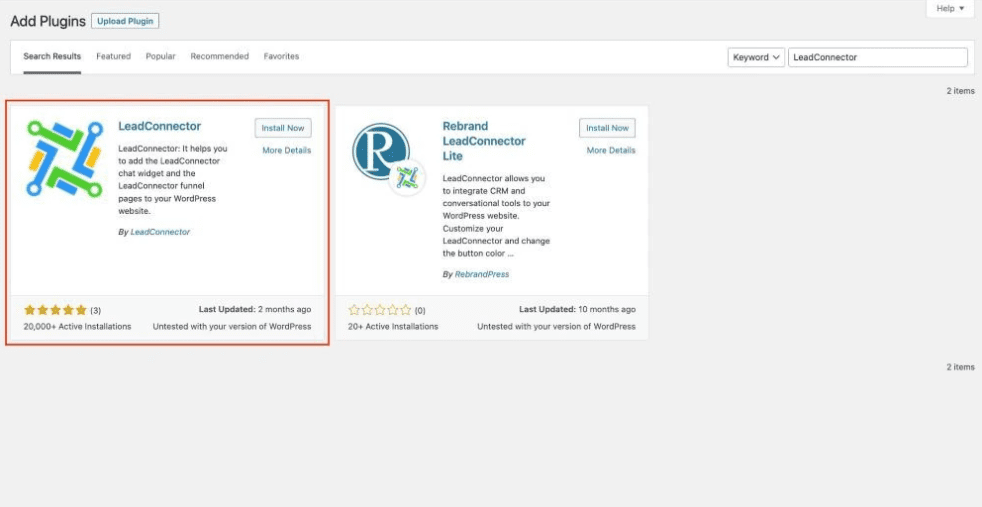Install the Rebrand LeadConnector Lite plugin
This screenshot has width=982, height=507.
607,128
